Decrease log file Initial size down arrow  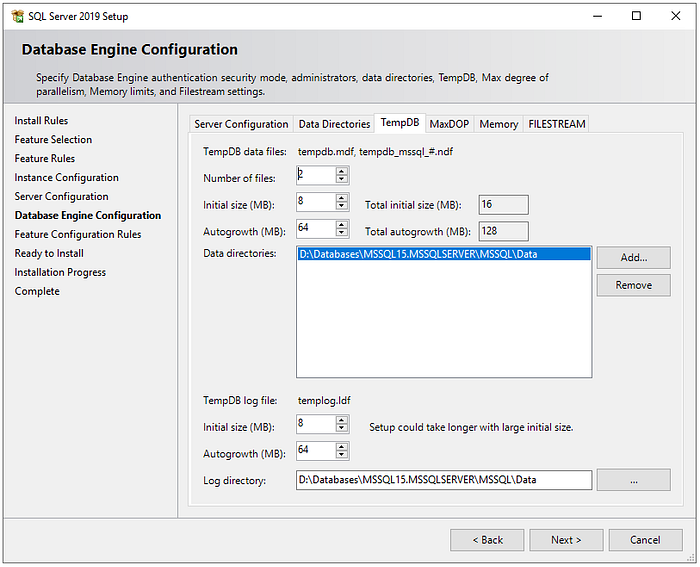click(x=342, y=428)
